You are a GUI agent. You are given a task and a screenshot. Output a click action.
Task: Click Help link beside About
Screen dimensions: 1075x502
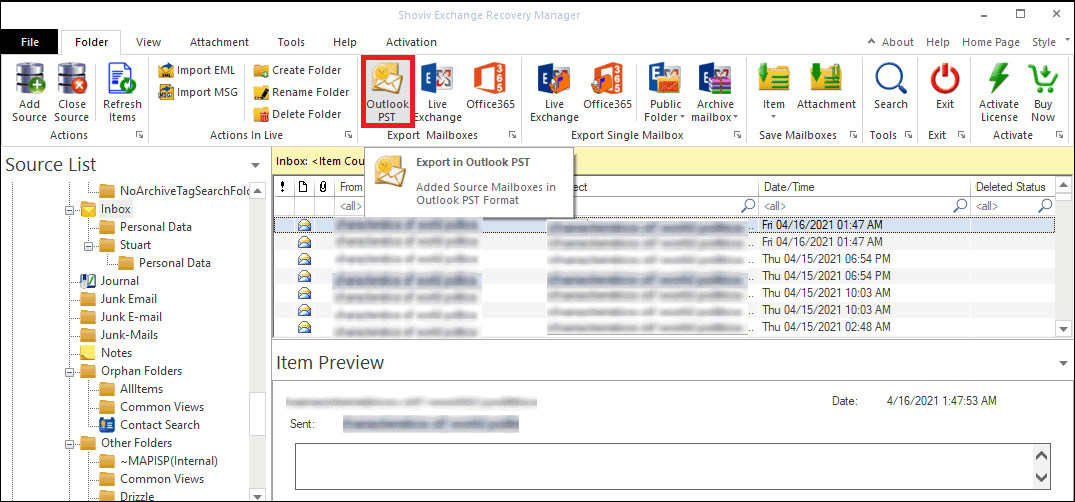[938, 42]
